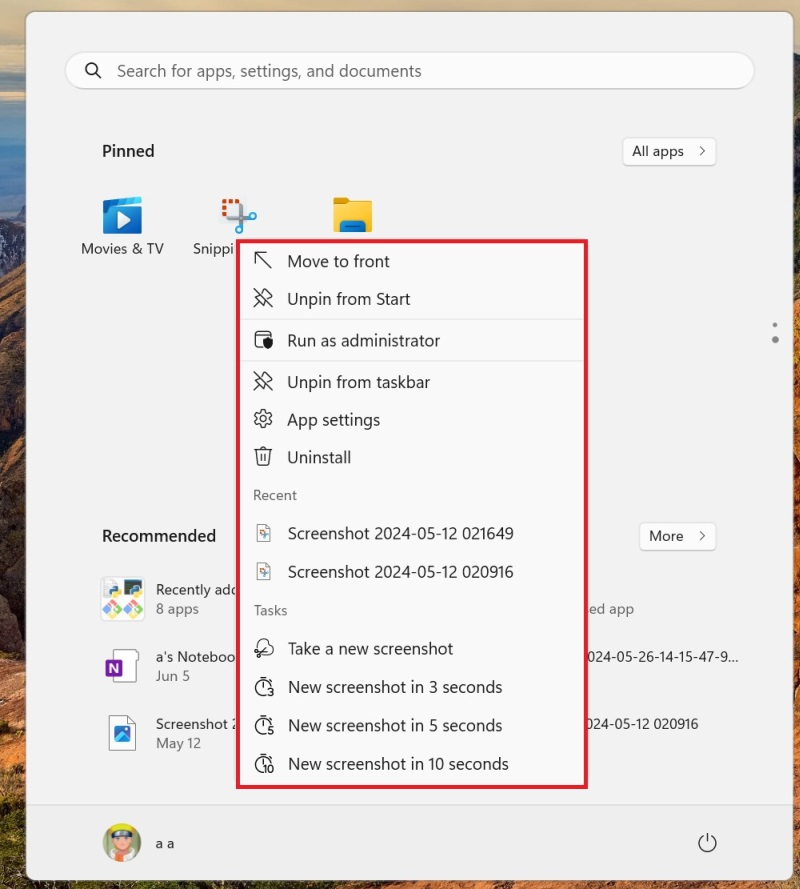Select Run as administrator

363,341
